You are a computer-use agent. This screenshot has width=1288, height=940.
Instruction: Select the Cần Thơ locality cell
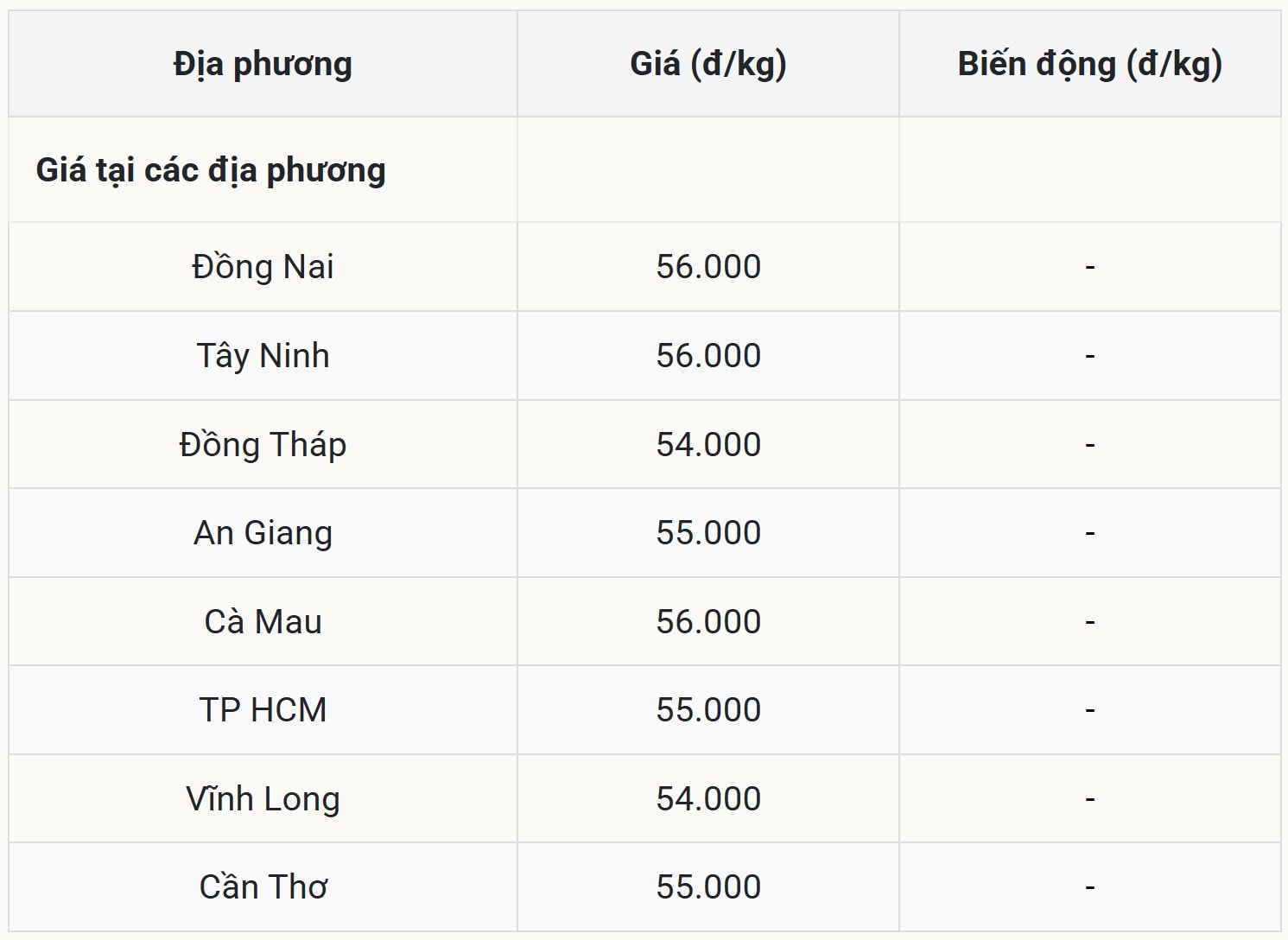pyautogui.click(x=263, y=887)
